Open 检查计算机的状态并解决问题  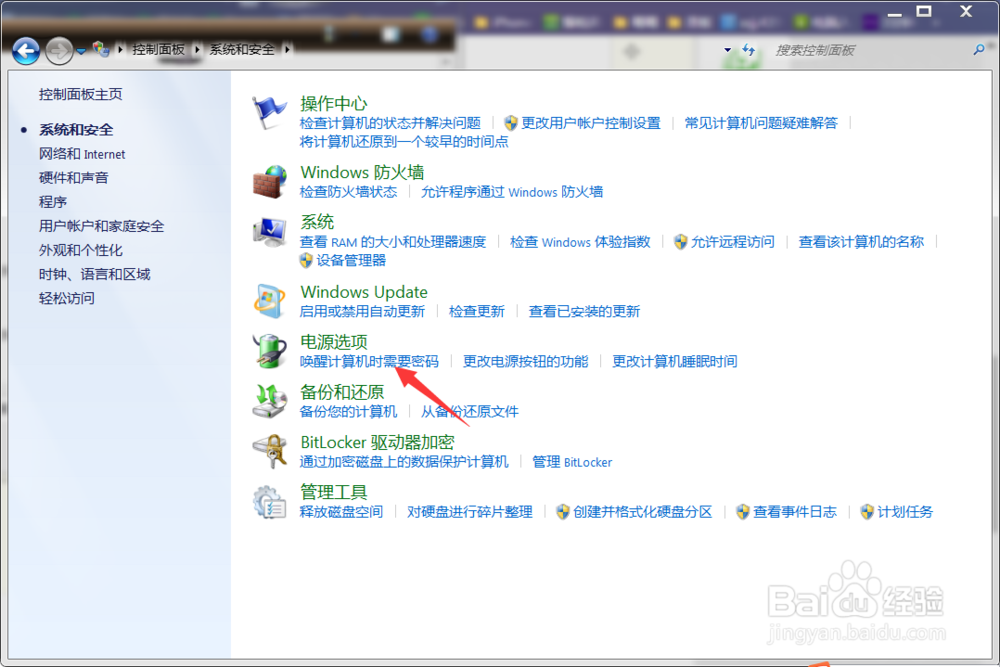click(x=390, y=123)
